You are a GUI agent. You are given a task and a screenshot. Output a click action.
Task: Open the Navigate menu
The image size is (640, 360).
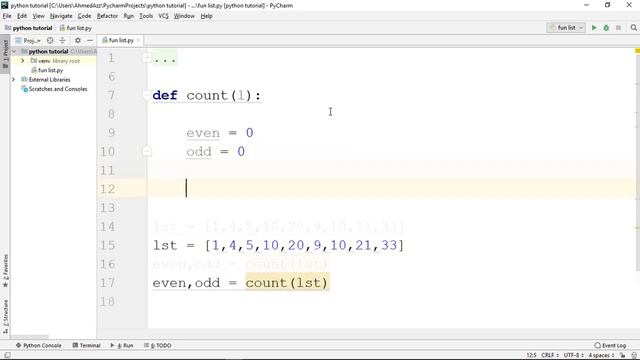pyautogui.click(x=61, y=16)
